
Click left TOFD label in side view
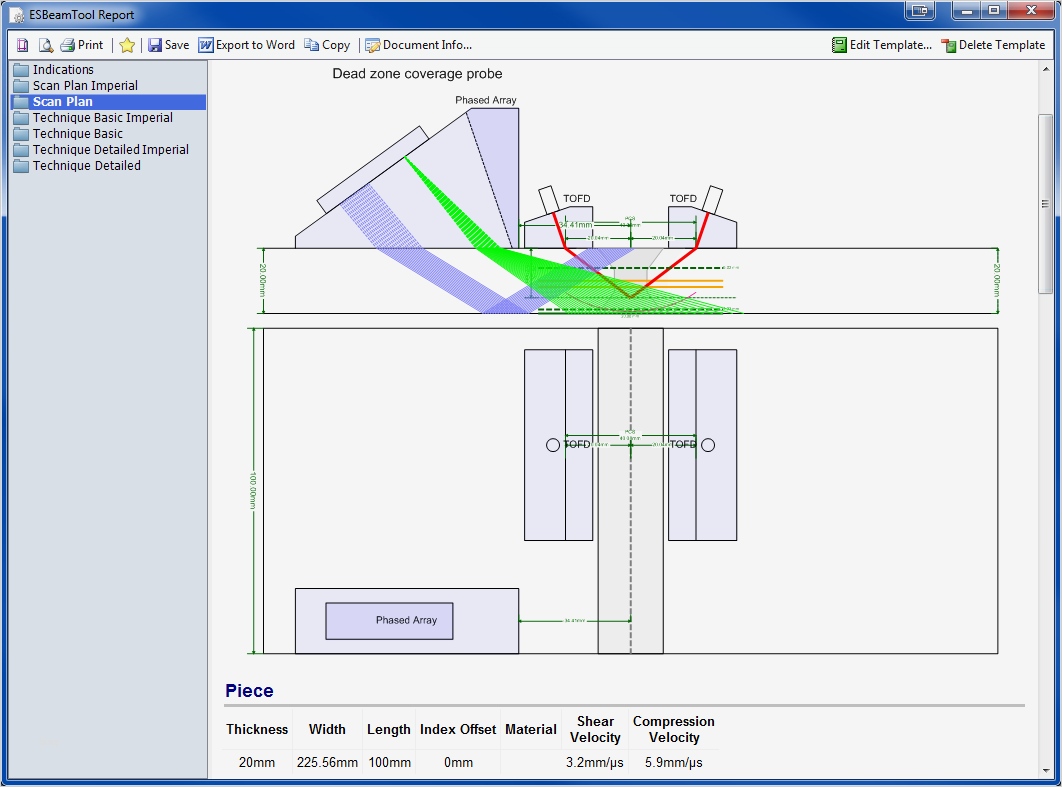coord(576,198)
